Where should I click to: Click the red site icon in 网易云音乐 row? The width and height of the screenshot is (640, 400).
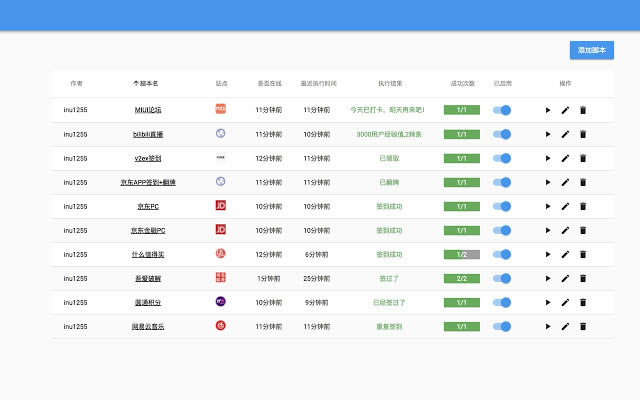tap(220, 325)
